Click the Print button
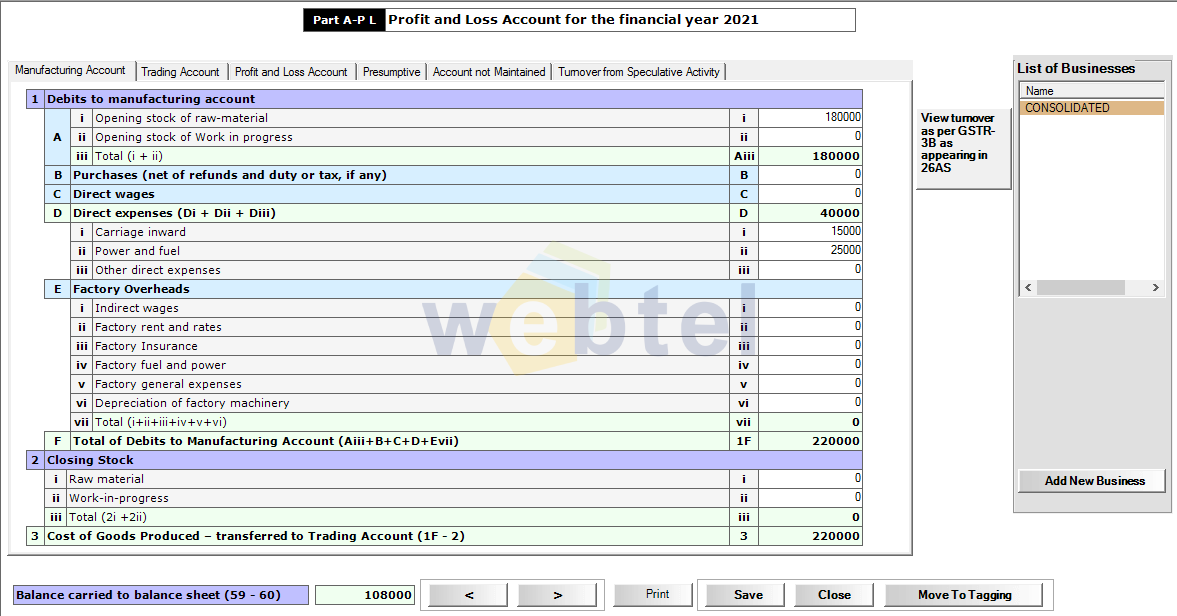 coord(652,594)
